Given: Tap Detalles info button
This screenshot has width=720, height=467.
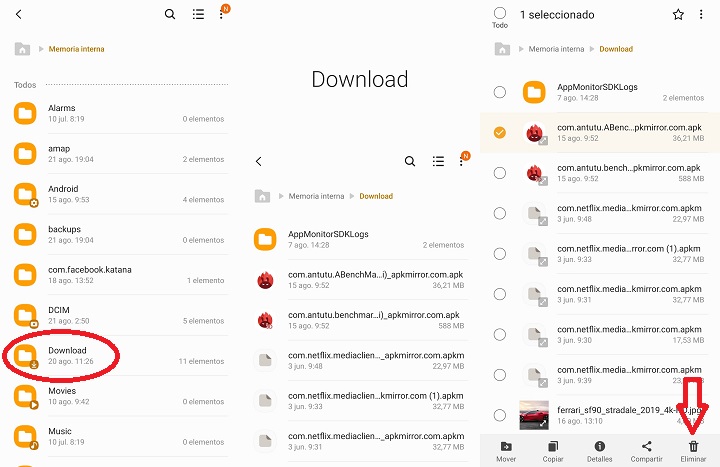Looking at the screenshot, I should [x=600, y=451].
